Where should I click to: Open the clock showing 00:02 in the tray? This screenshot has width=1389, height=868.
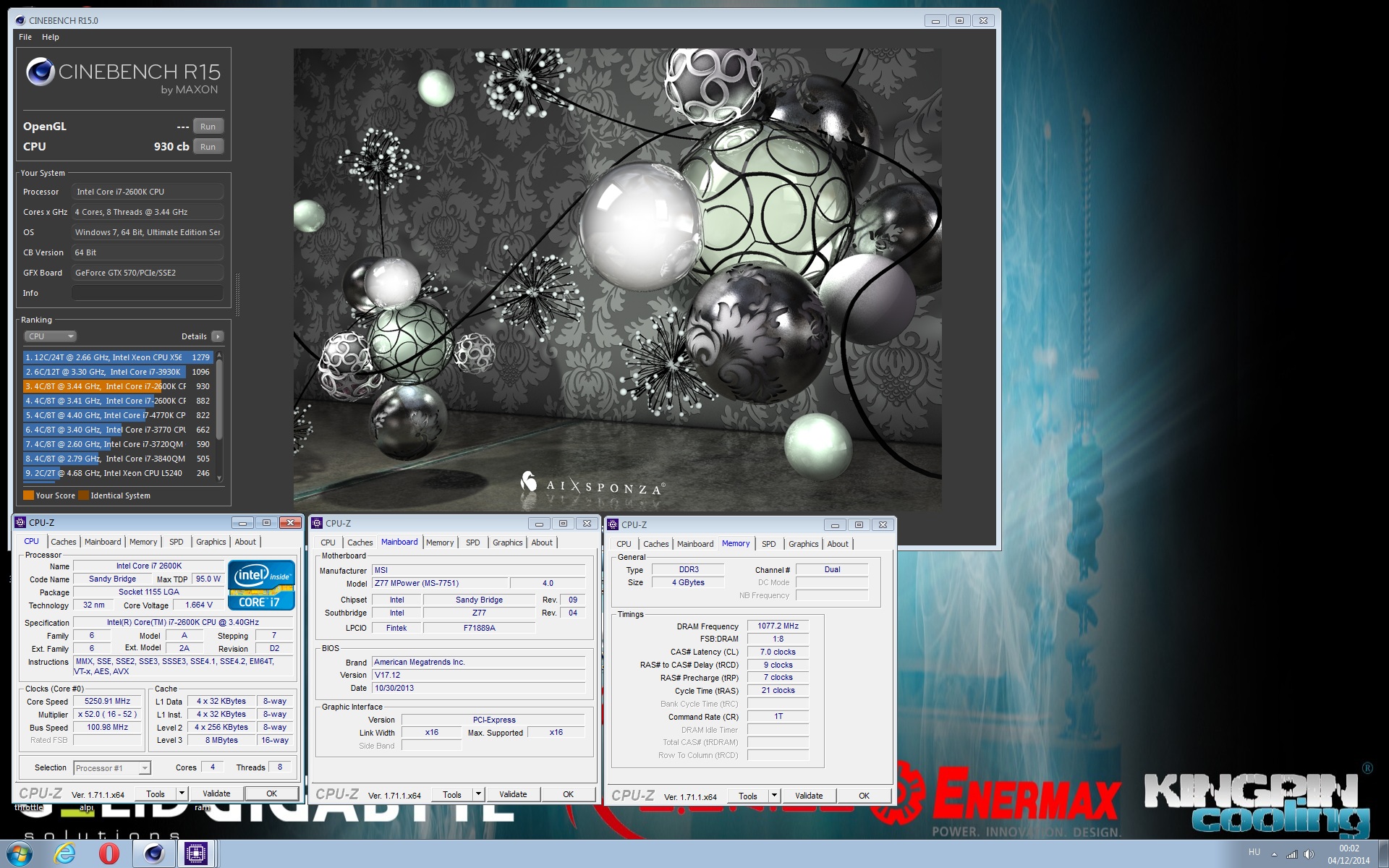[x=1348, y=854]
